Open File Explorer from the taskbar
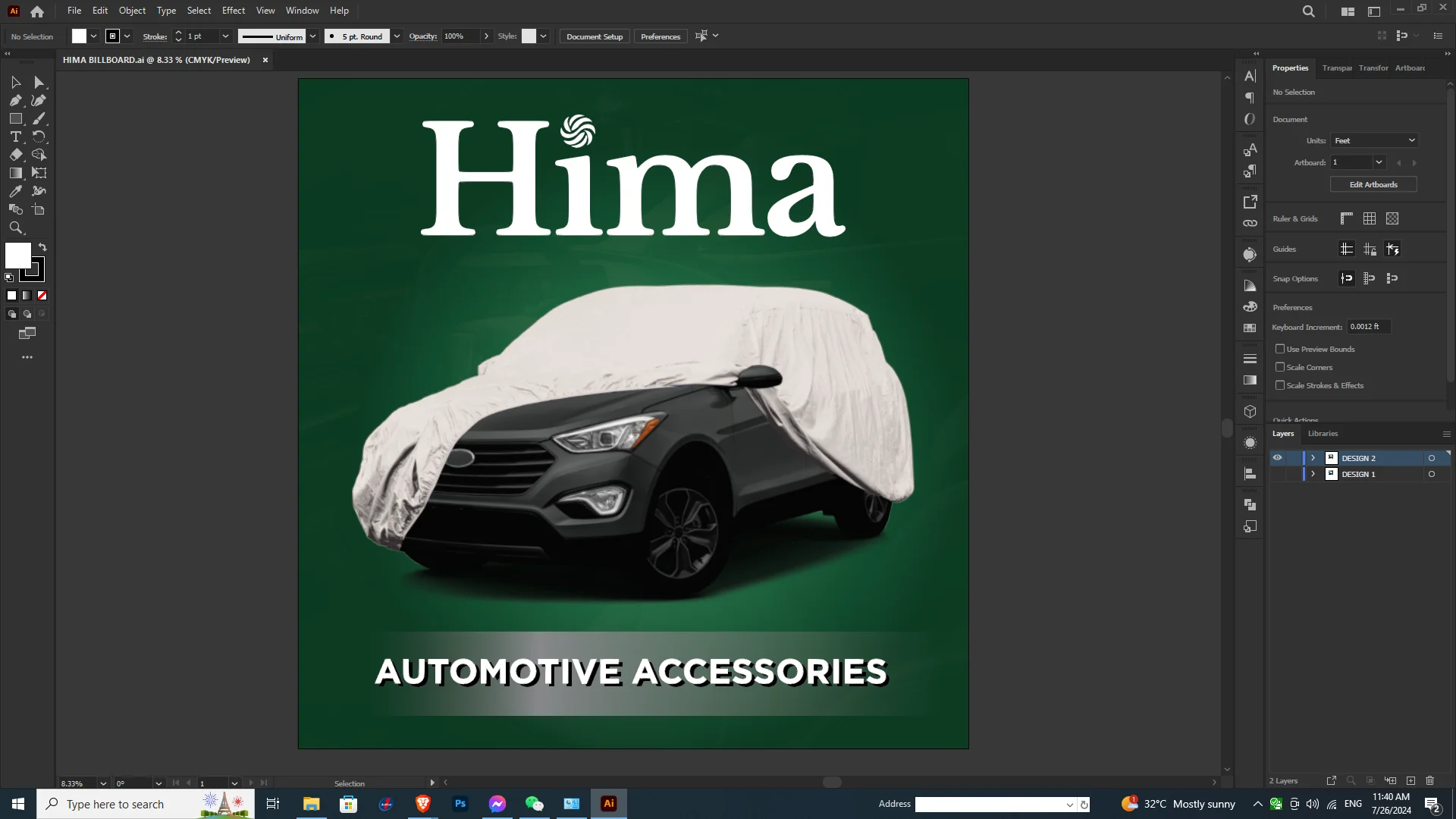 [x=311, y=804]
